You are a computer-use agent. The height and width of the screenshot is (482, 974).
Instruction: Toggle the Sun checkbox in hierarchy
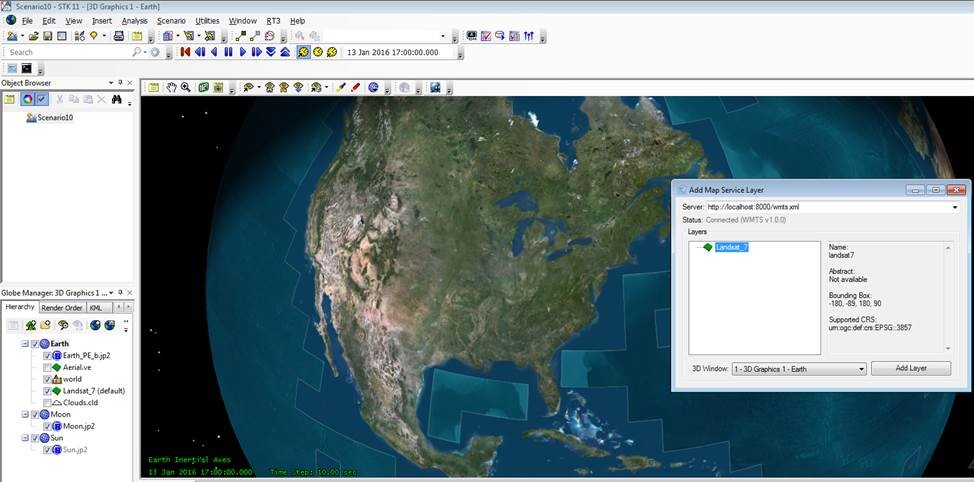tap(35, 438)
